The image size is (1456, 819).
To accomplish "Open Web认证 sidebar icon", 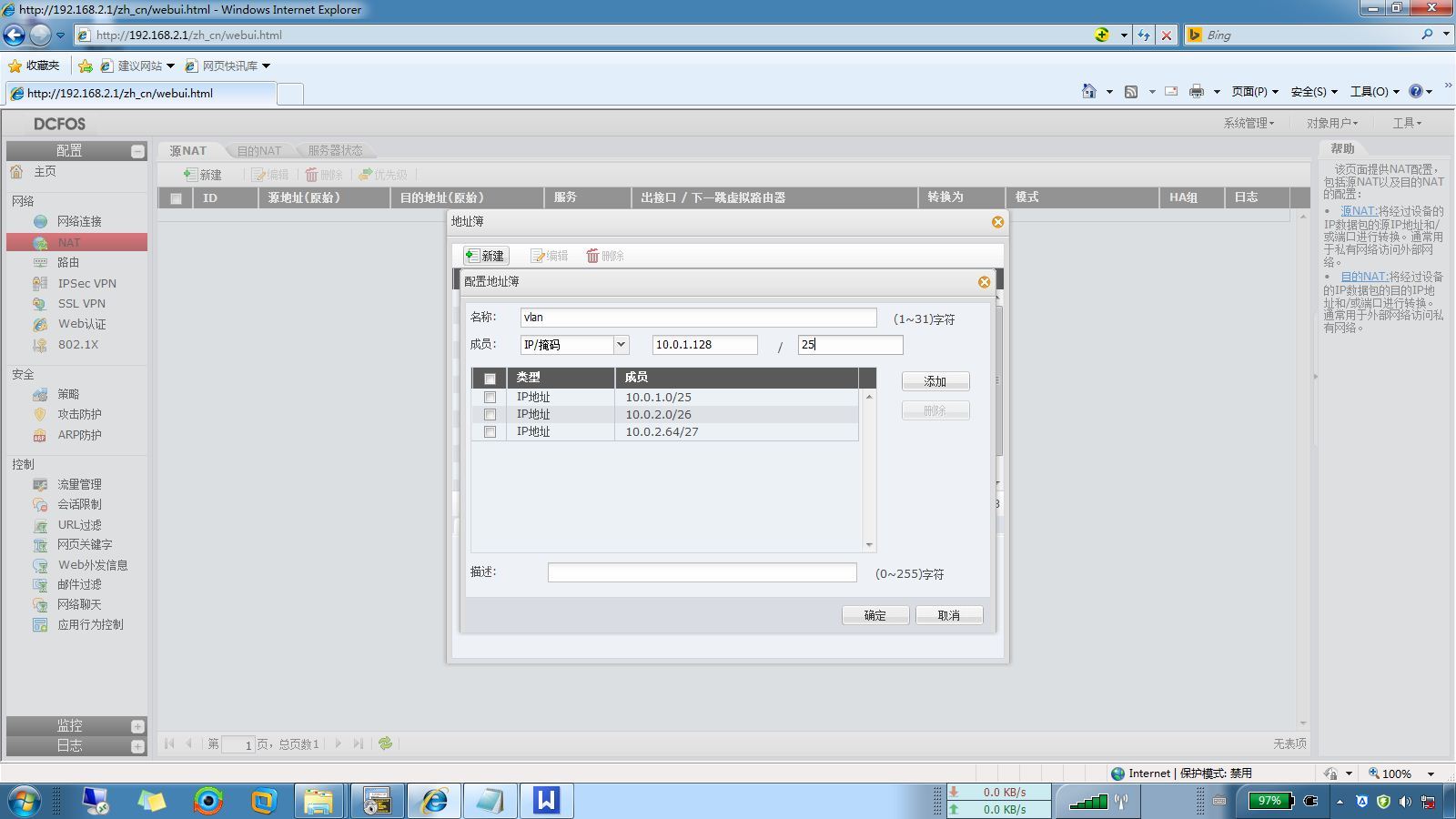I will pos(40,324).
